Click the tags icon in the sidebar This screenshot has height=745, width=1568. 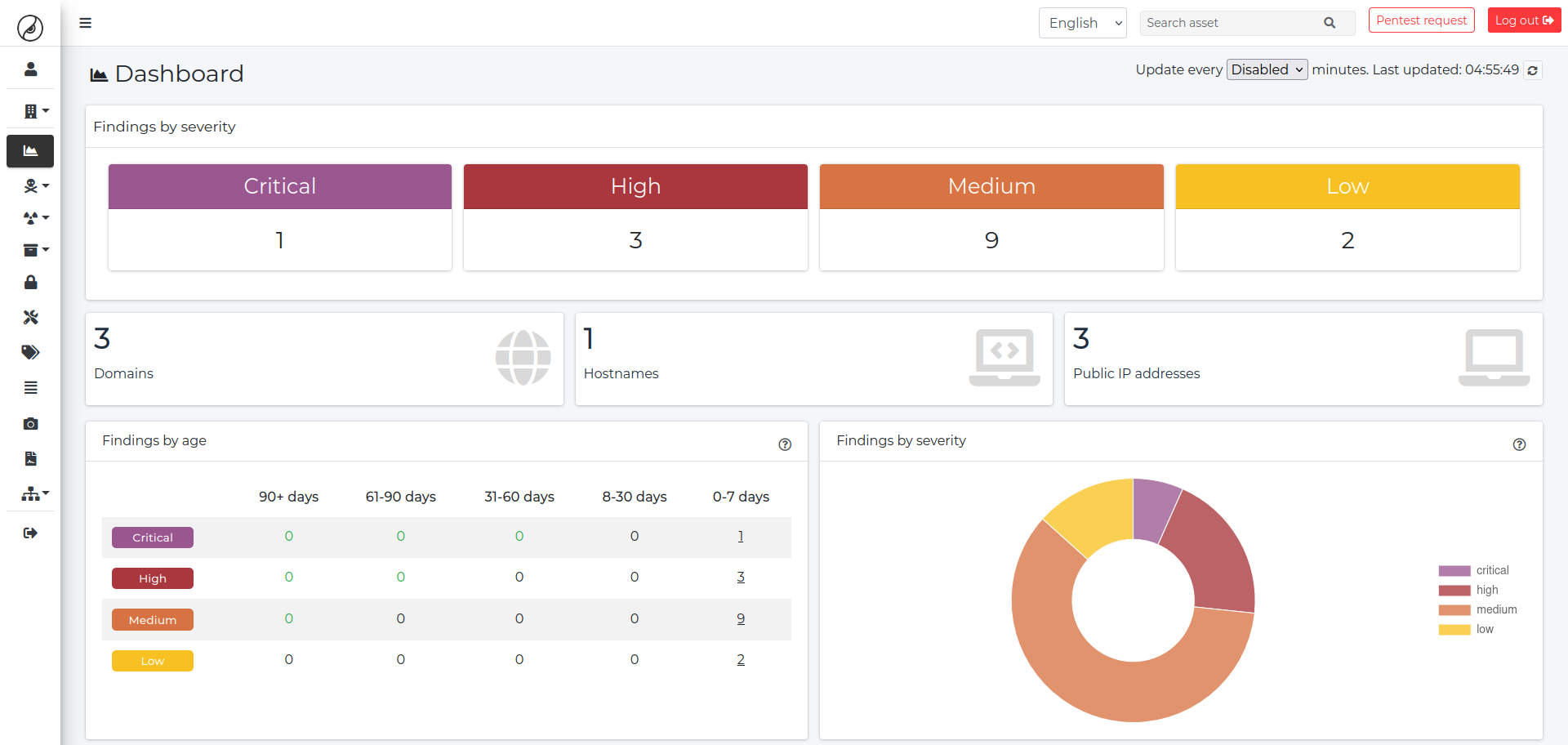[x=30, y=352]
